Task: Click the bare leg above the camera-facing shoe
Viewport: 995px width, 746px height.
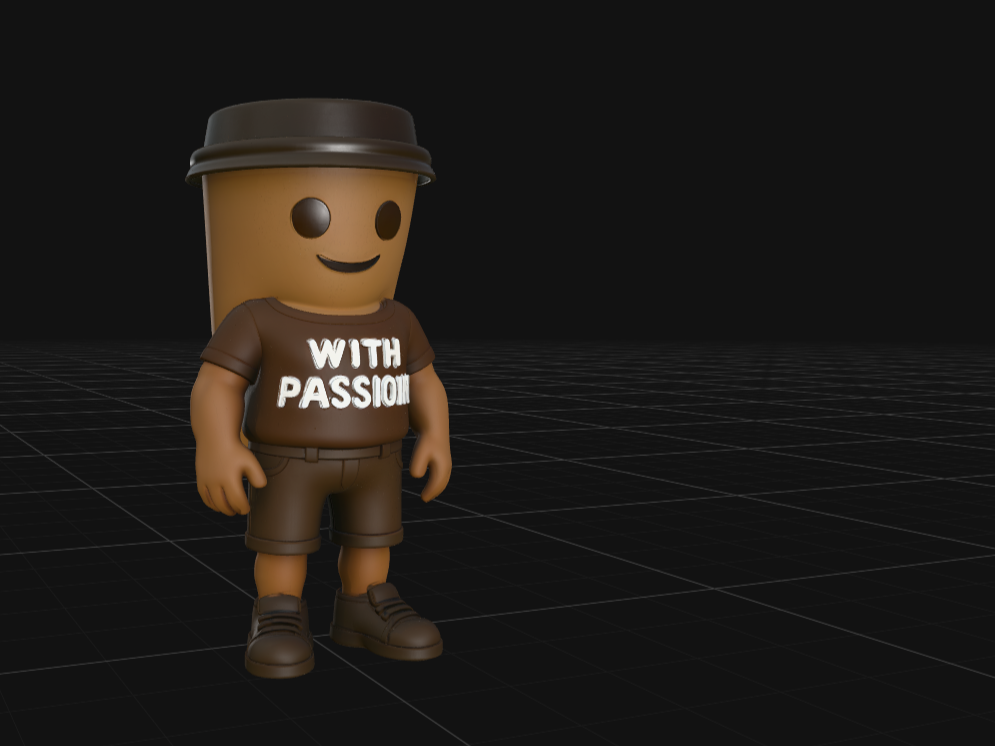Action: click(281, 574)
